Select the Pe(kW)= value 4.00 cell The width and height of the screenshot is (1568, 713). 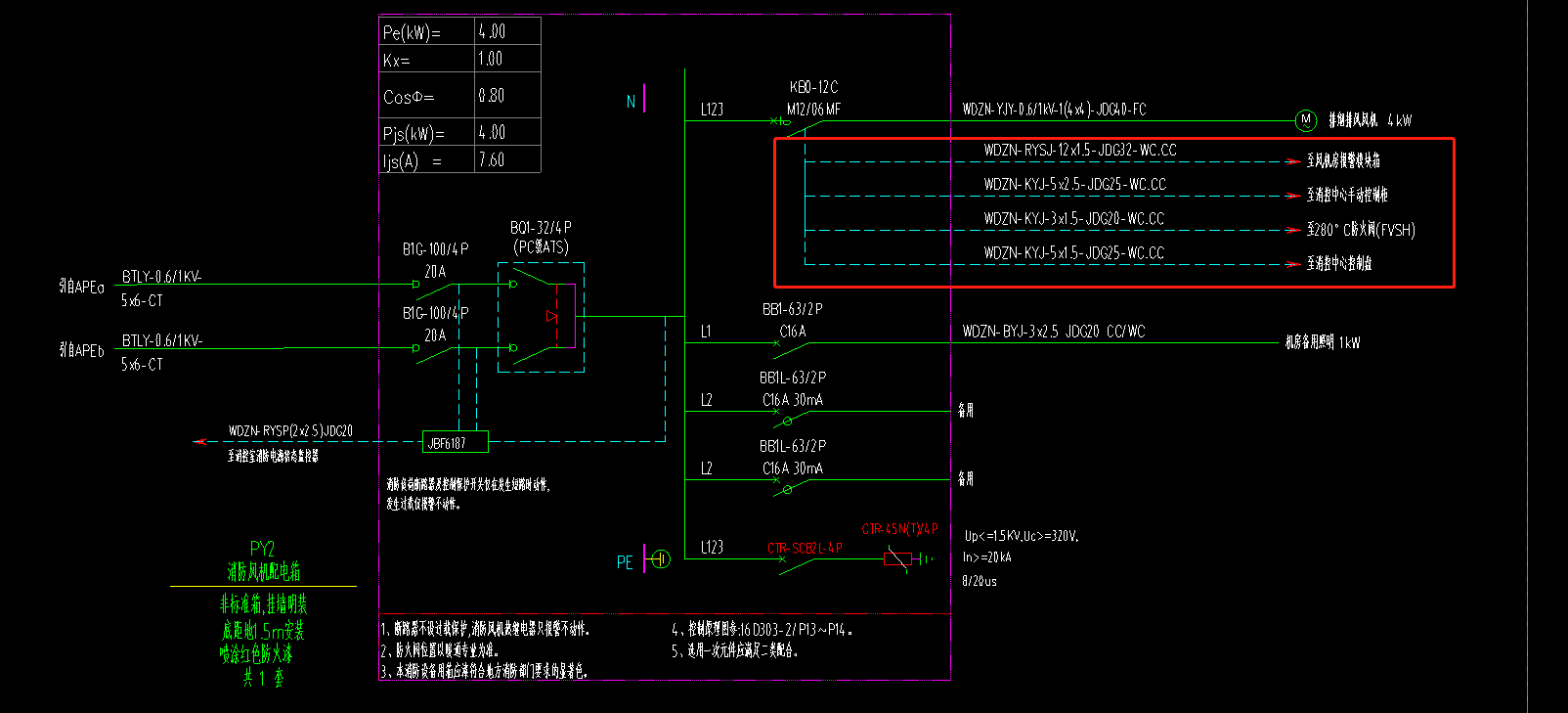507,31
